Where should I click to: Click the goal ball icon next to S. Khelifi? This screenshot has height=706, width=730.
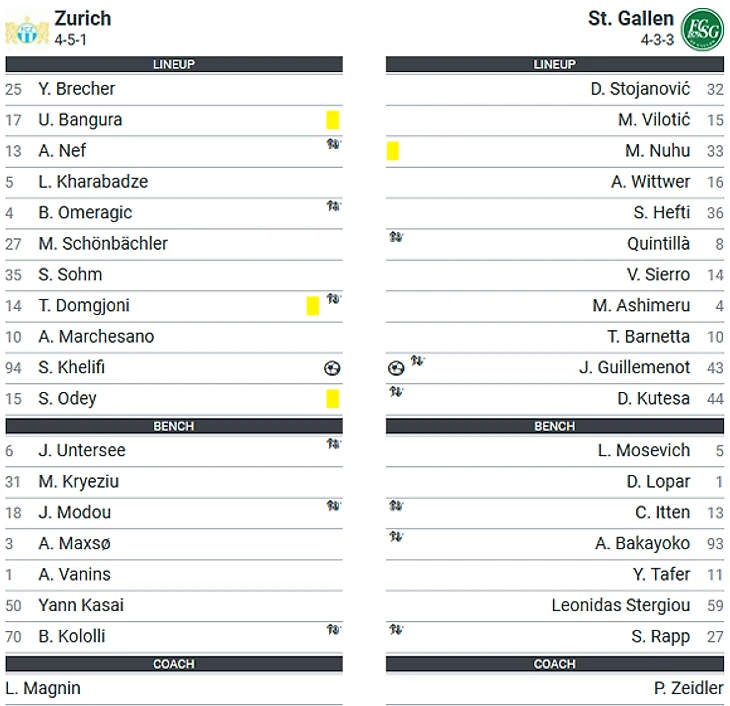pos(332,368)
